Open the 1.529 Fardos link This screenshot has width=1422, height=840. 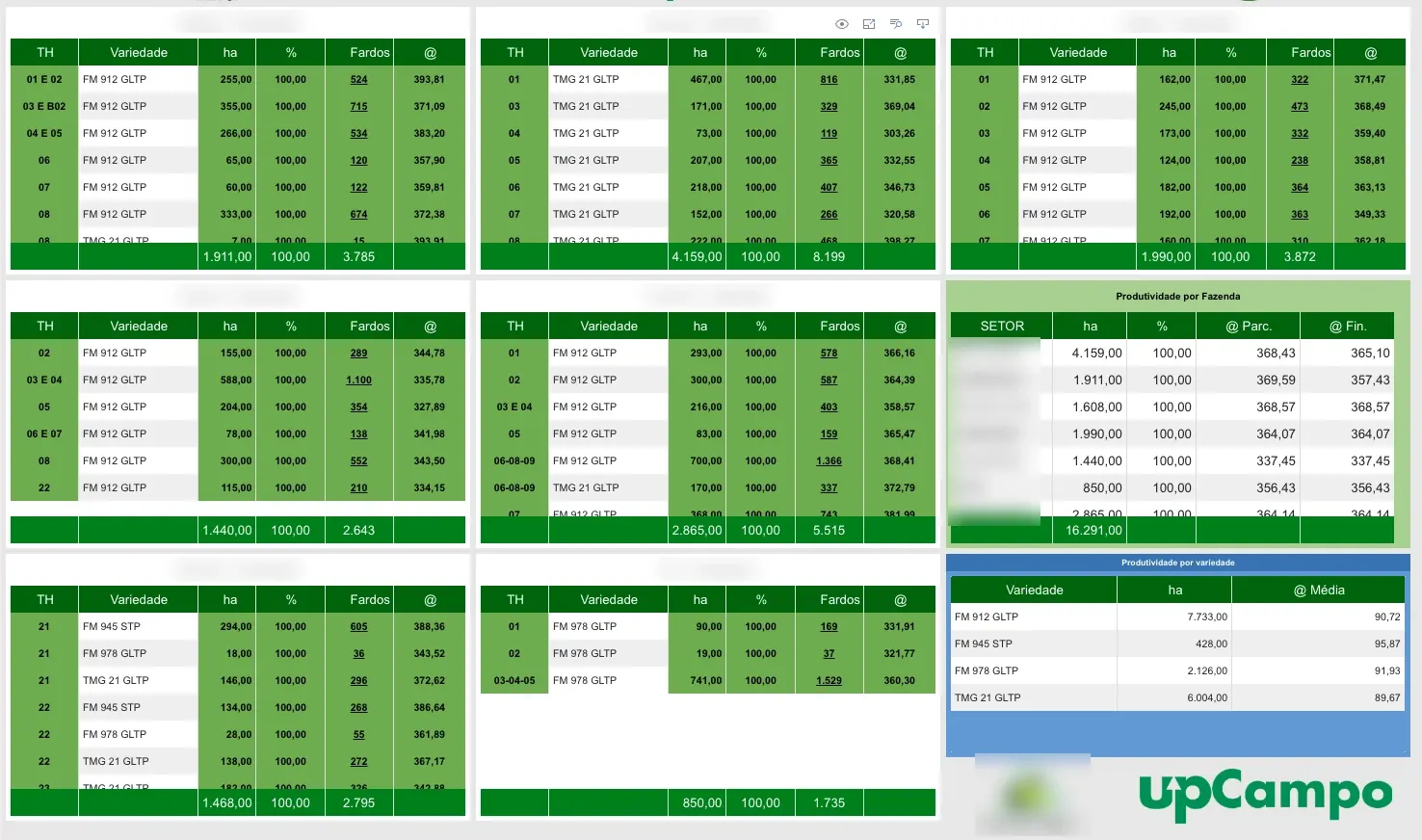829,681
